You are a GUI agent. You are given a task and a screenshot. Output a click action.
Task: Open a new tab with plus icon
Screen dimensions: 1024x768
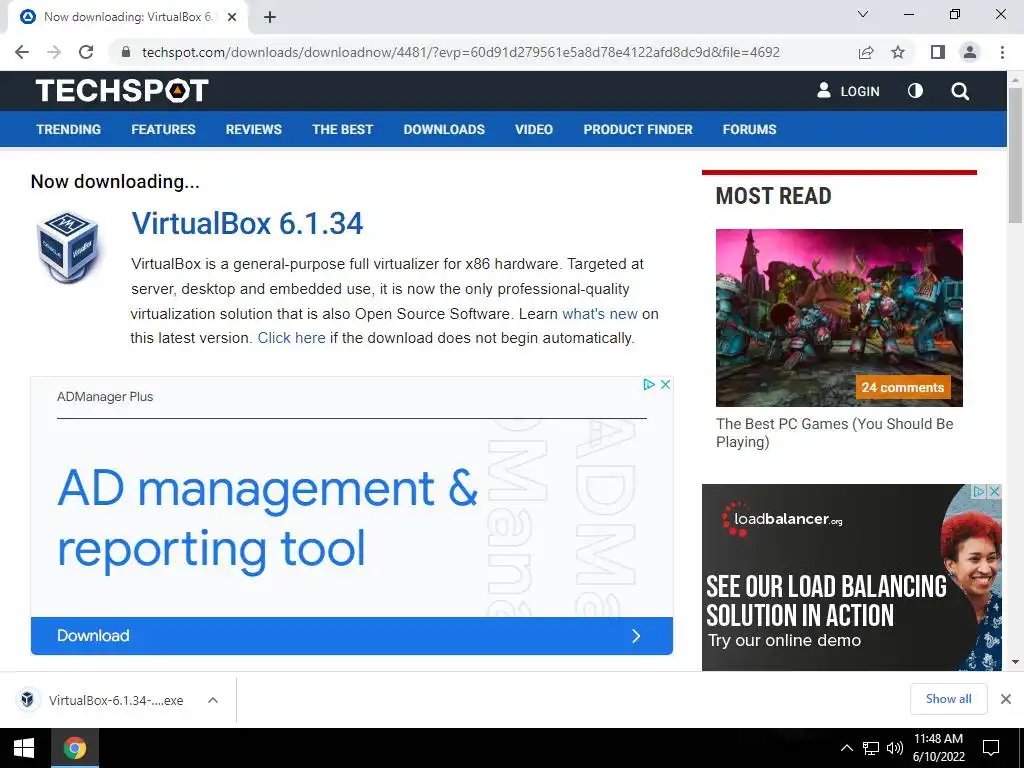point(270,17)
